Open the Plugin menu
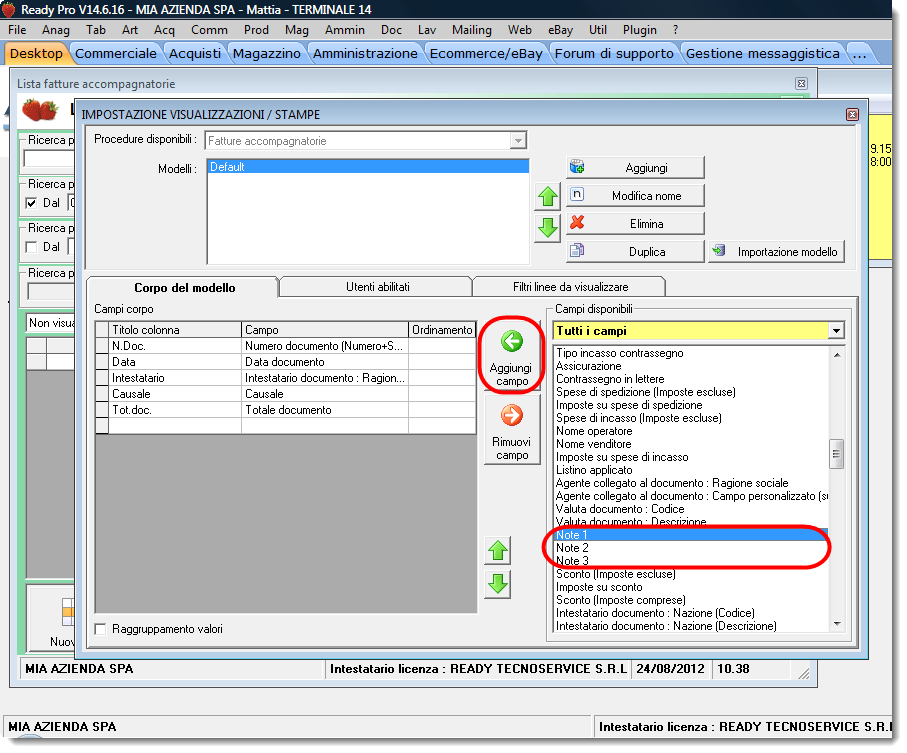Viewport: 907px width, 753px height. click(640, 30)
